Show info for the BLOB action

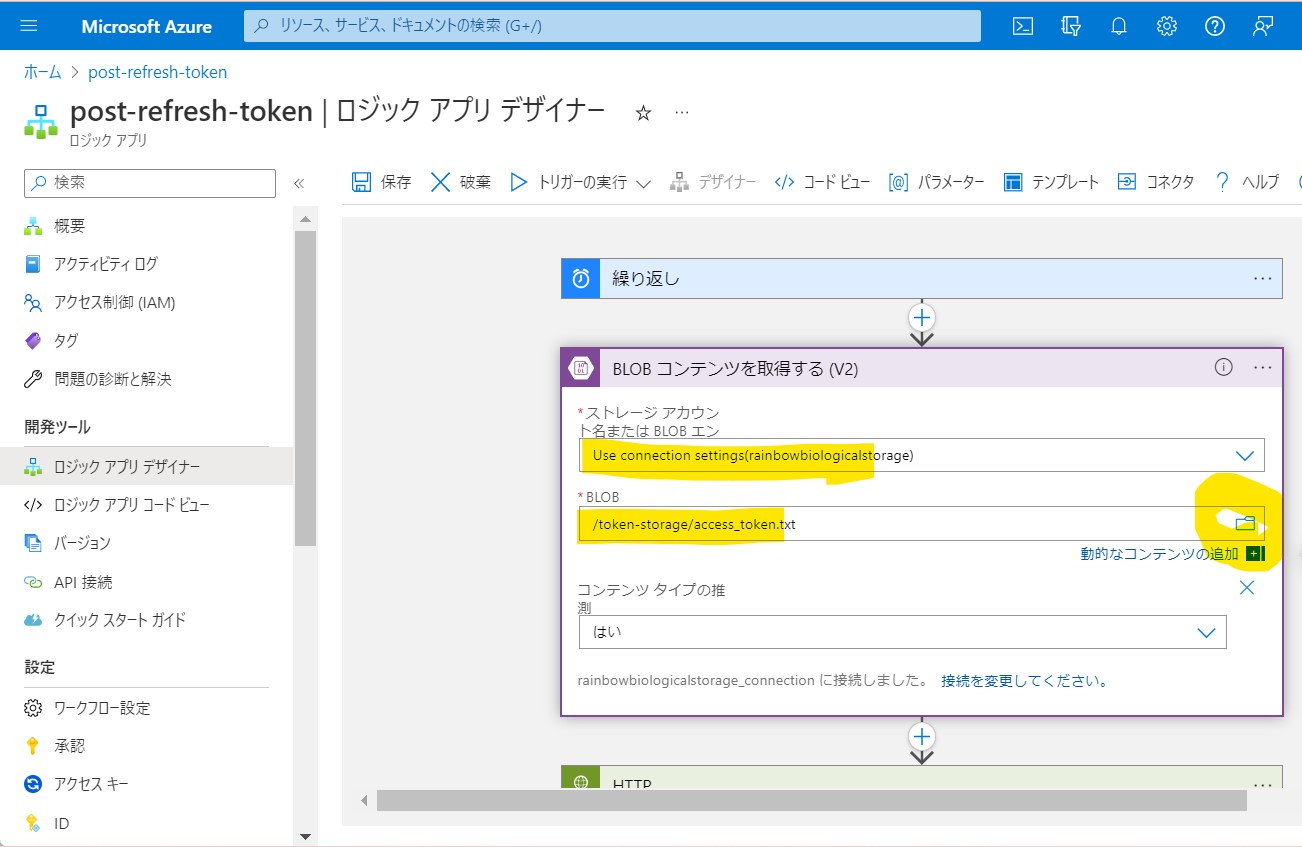1223,367
